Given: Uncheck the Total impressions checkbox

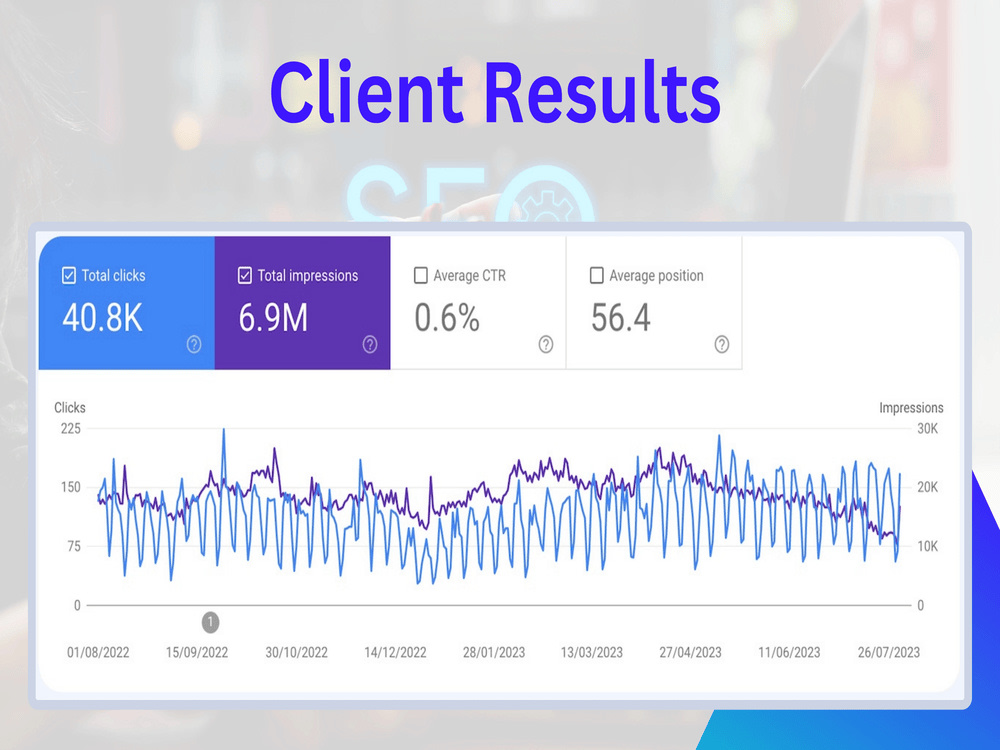Looking at the screenshot, I should [245, 276].
